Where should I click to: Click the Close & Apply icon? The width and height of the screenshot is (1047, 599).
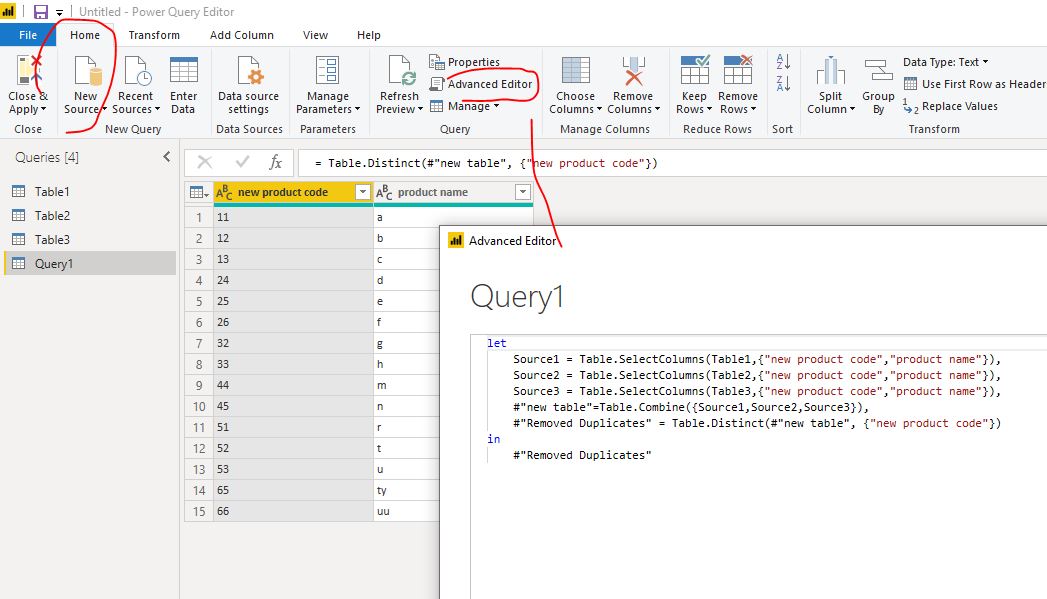[28, 70]
